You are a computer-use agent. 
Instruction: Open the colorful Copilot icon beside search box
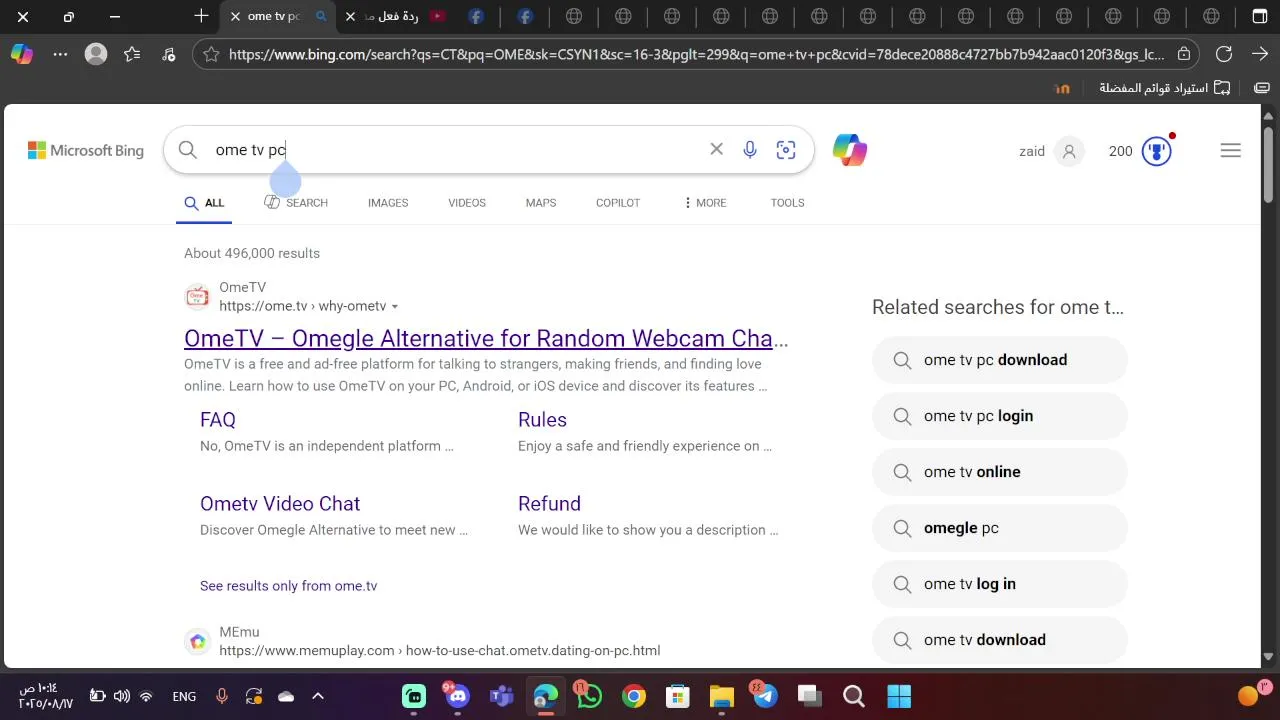850,150
